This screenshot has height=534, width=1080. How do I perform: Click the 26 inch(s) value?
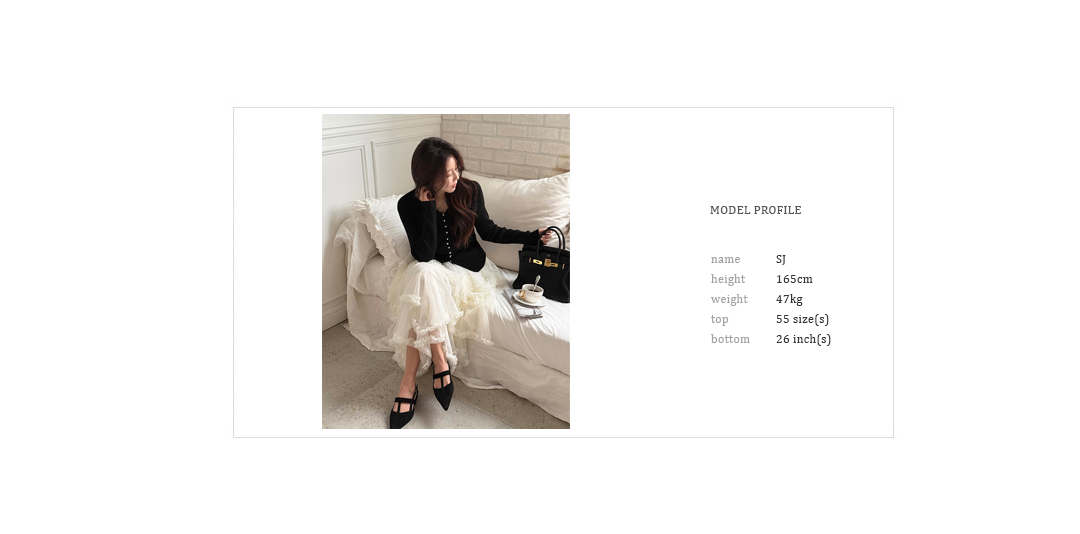[803, 339]
